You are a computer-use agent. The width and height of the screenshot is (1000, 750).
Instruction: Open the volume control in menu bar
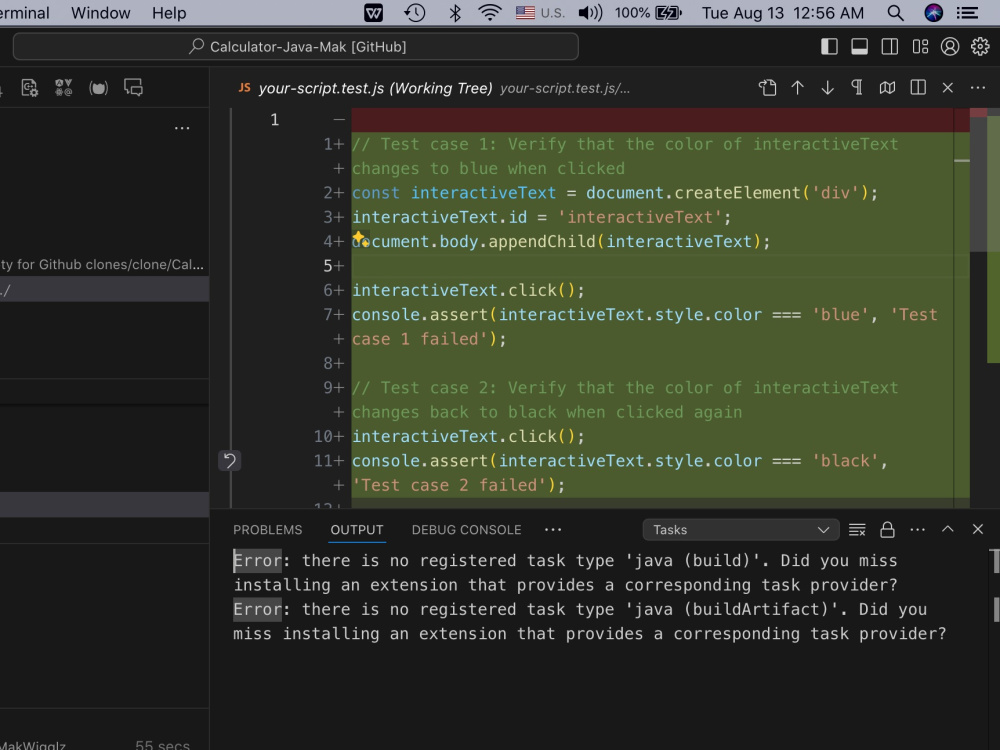(590, 13)
